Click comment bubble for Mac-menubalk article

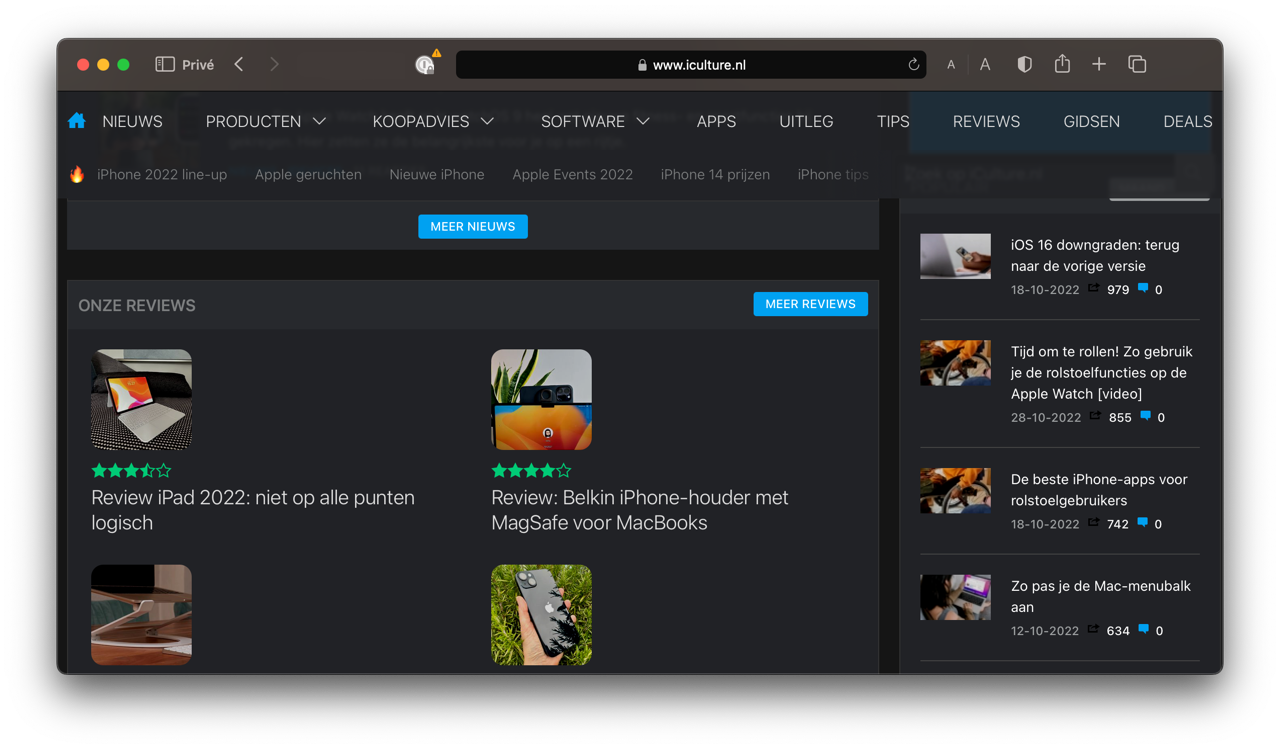[1143, 629]
